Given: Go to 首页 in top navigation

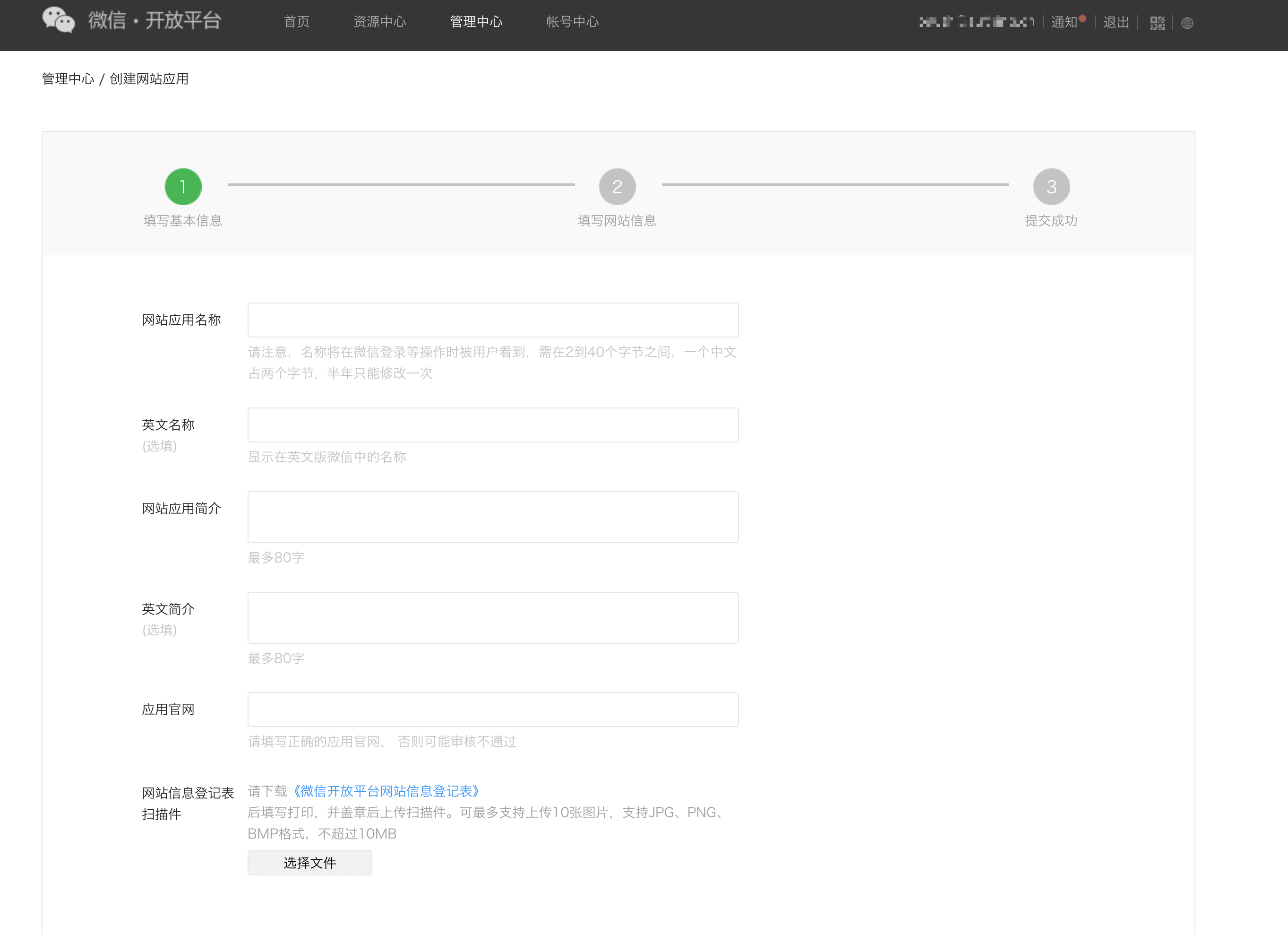Looking at the screenshot, I should (x=296, y=22).
